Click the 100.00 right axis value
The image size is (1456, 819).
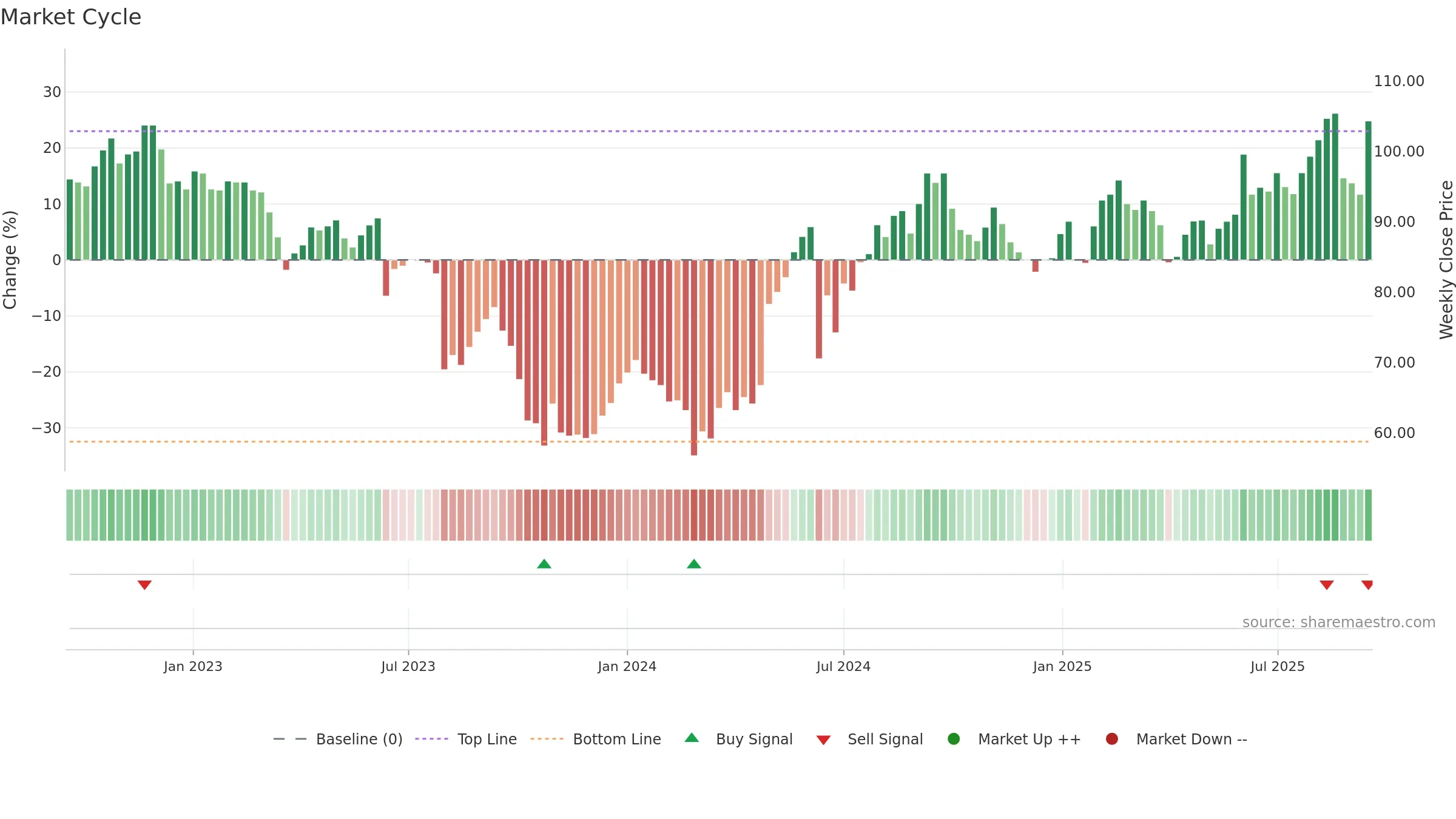click(x=1399, y=152)
